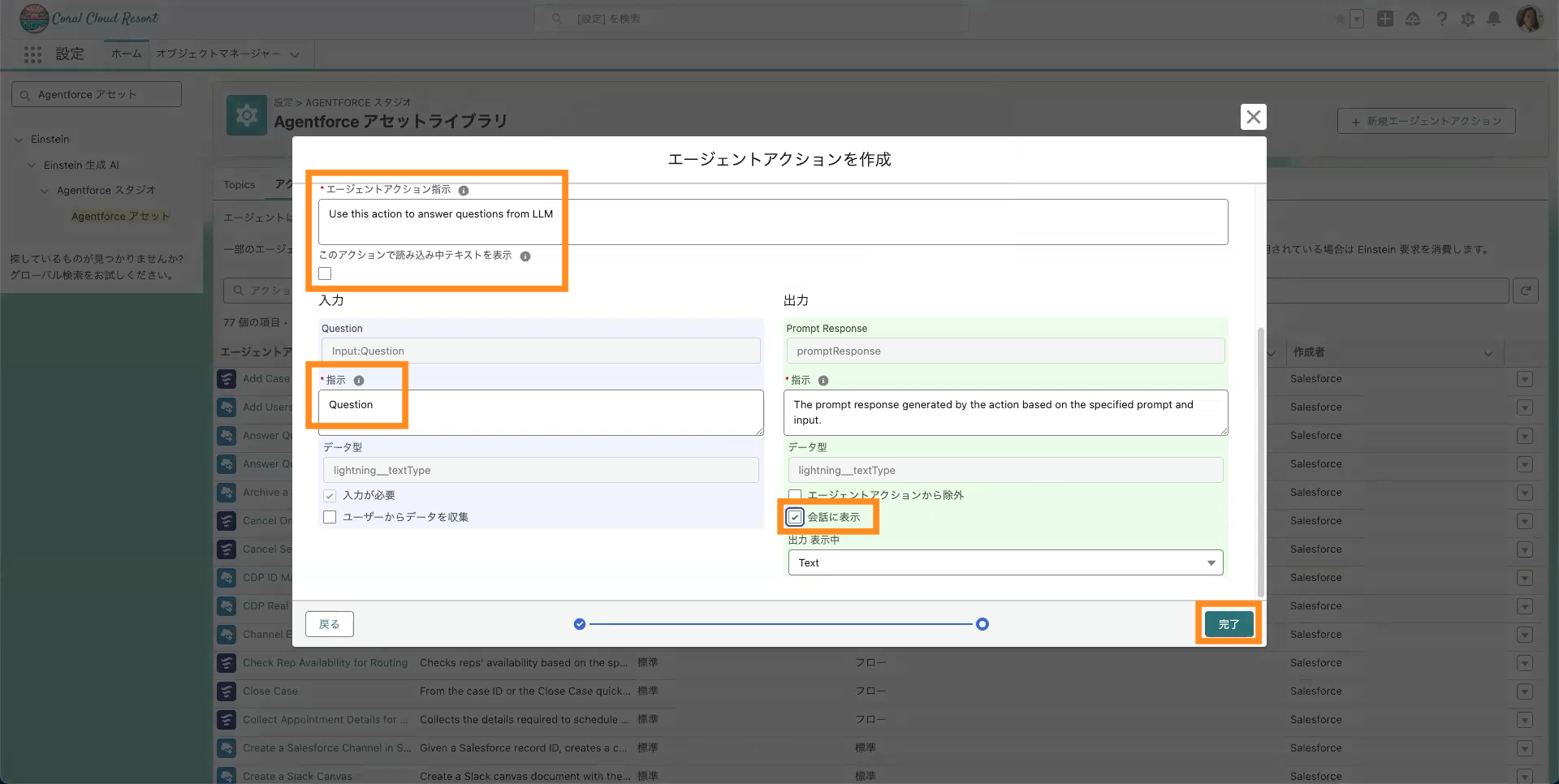Show info tooltip for input 指示 field
1559x784 pixels.
(x=359, y=381)
